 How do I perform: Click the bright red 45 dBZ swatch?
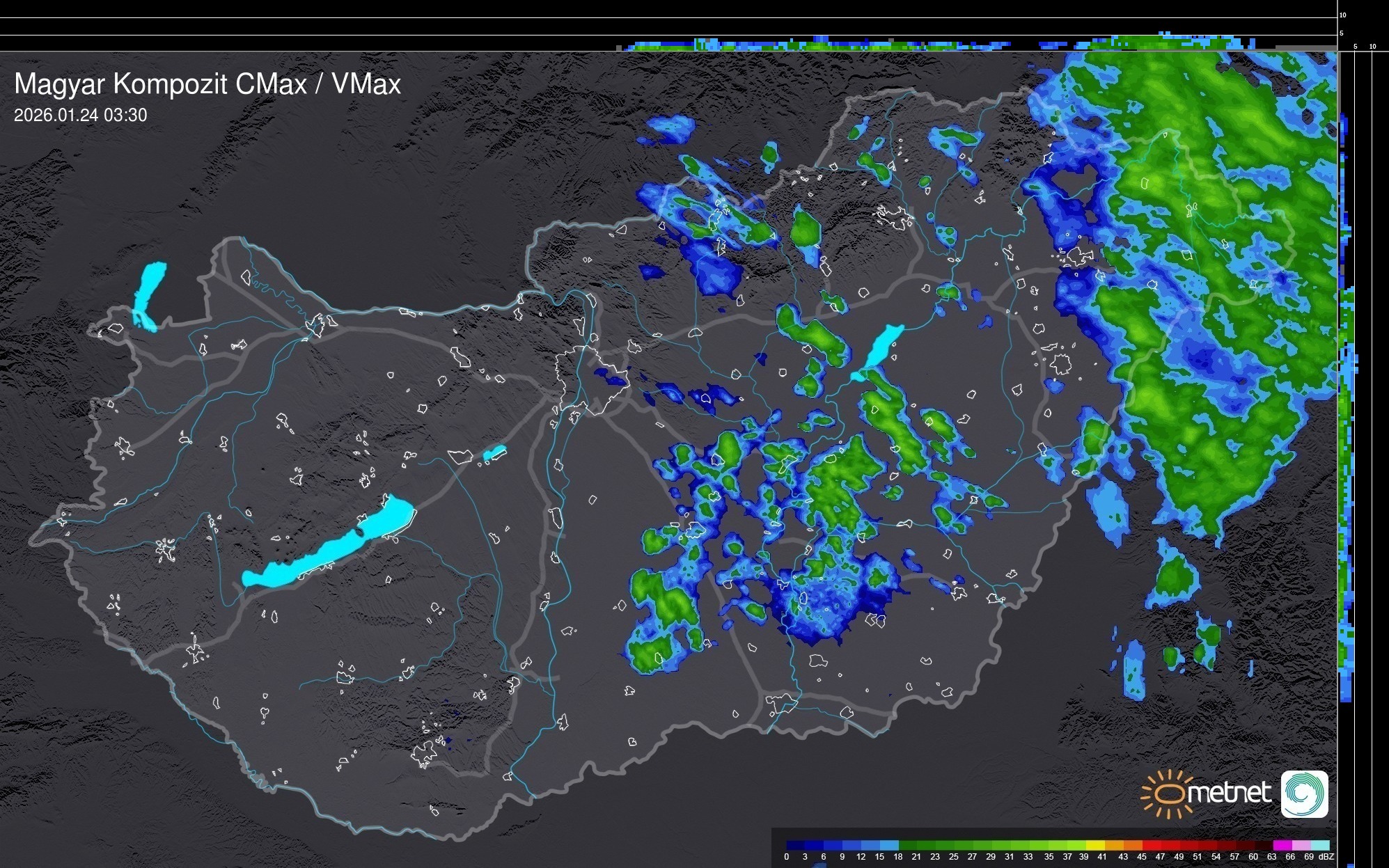[x=1152, y=846]
